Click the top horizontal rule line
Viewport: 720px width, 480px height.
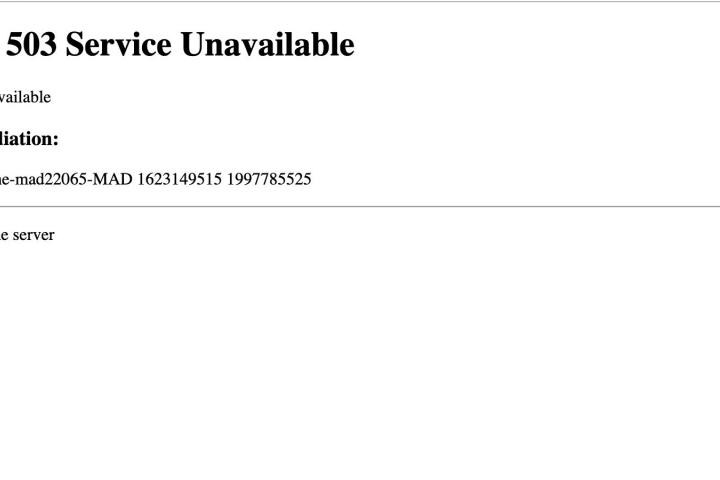[360, 1]
